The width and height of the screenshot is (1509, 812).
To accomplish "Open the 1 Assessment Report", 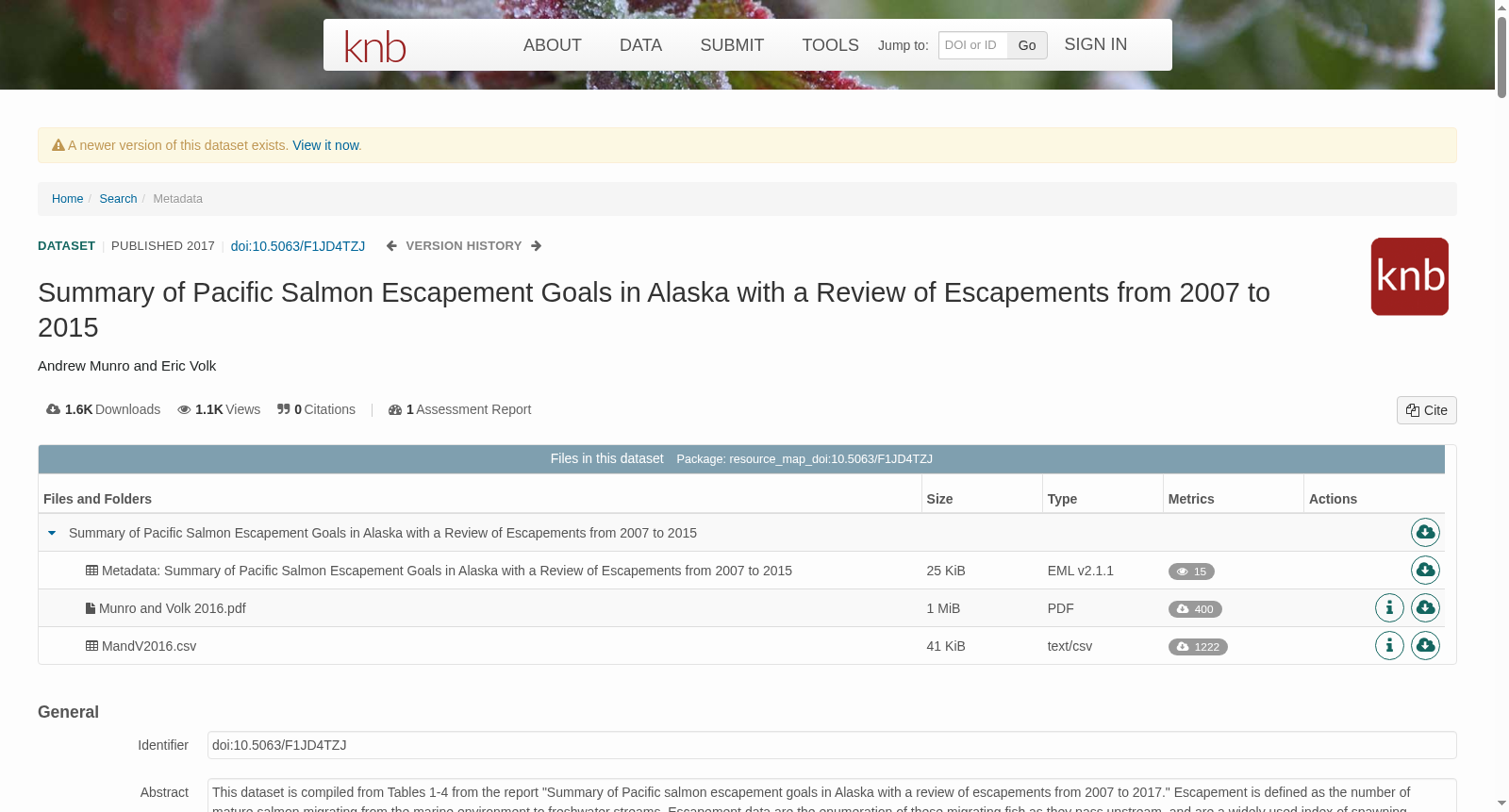I will coord(459,409).
